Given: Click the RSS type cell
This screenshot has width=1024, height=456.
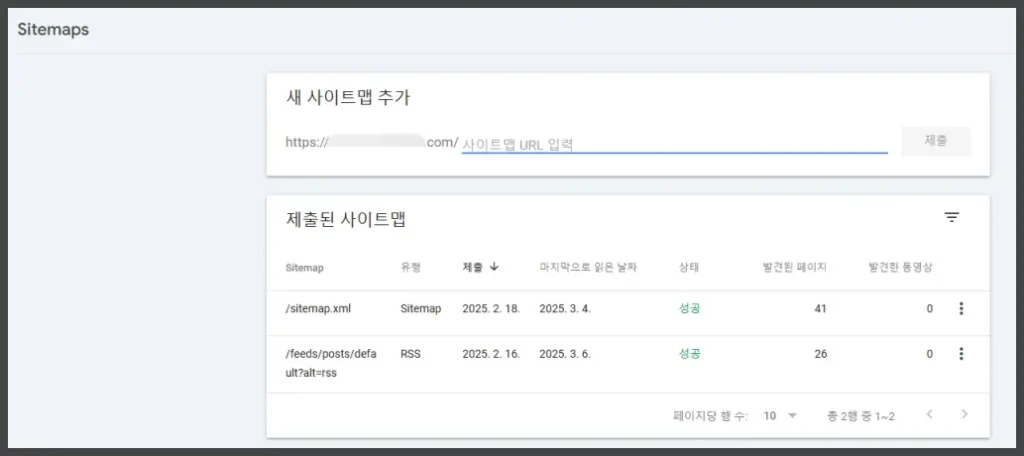Looking at the screenshot, I should pyautogui.click(x=410, y=354).
